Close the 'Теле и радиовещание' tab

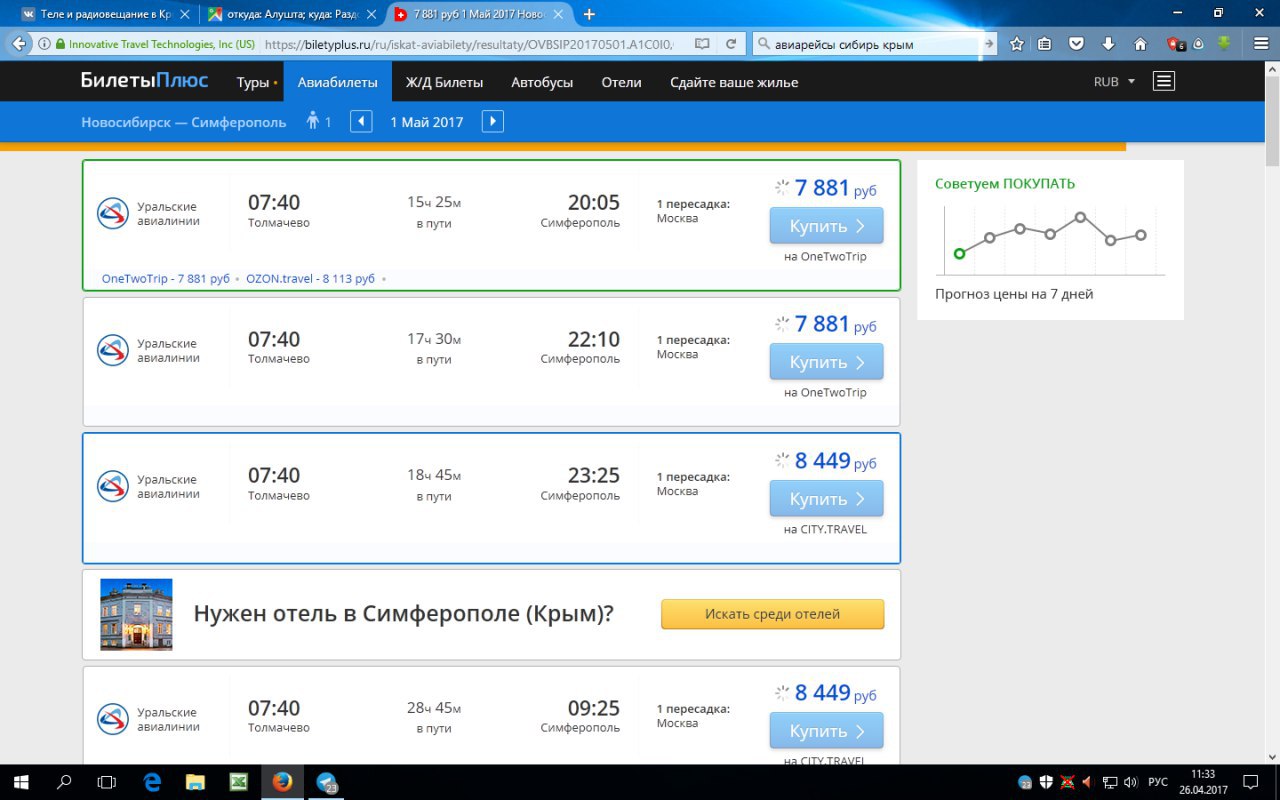184,15
